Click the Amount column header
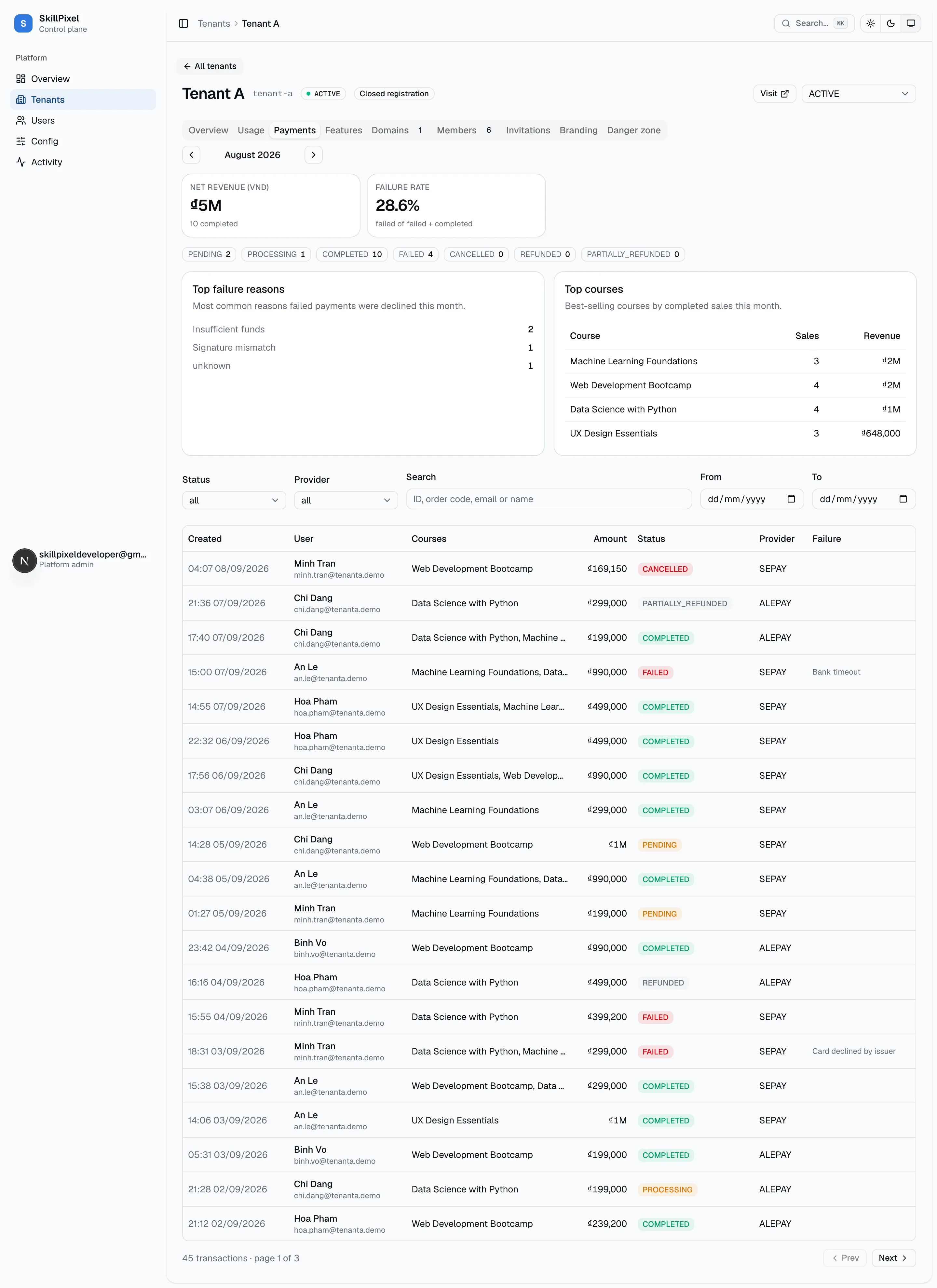 (610, 539)
